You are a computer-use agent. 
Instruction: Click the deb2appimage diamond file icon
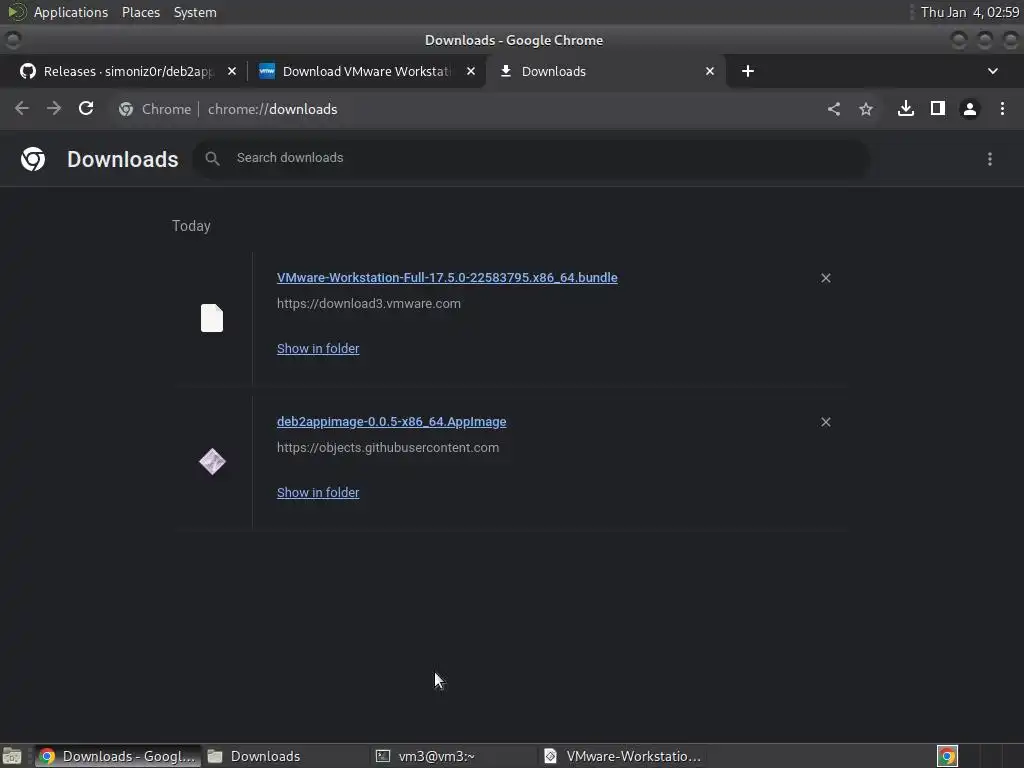pos(212,462)
